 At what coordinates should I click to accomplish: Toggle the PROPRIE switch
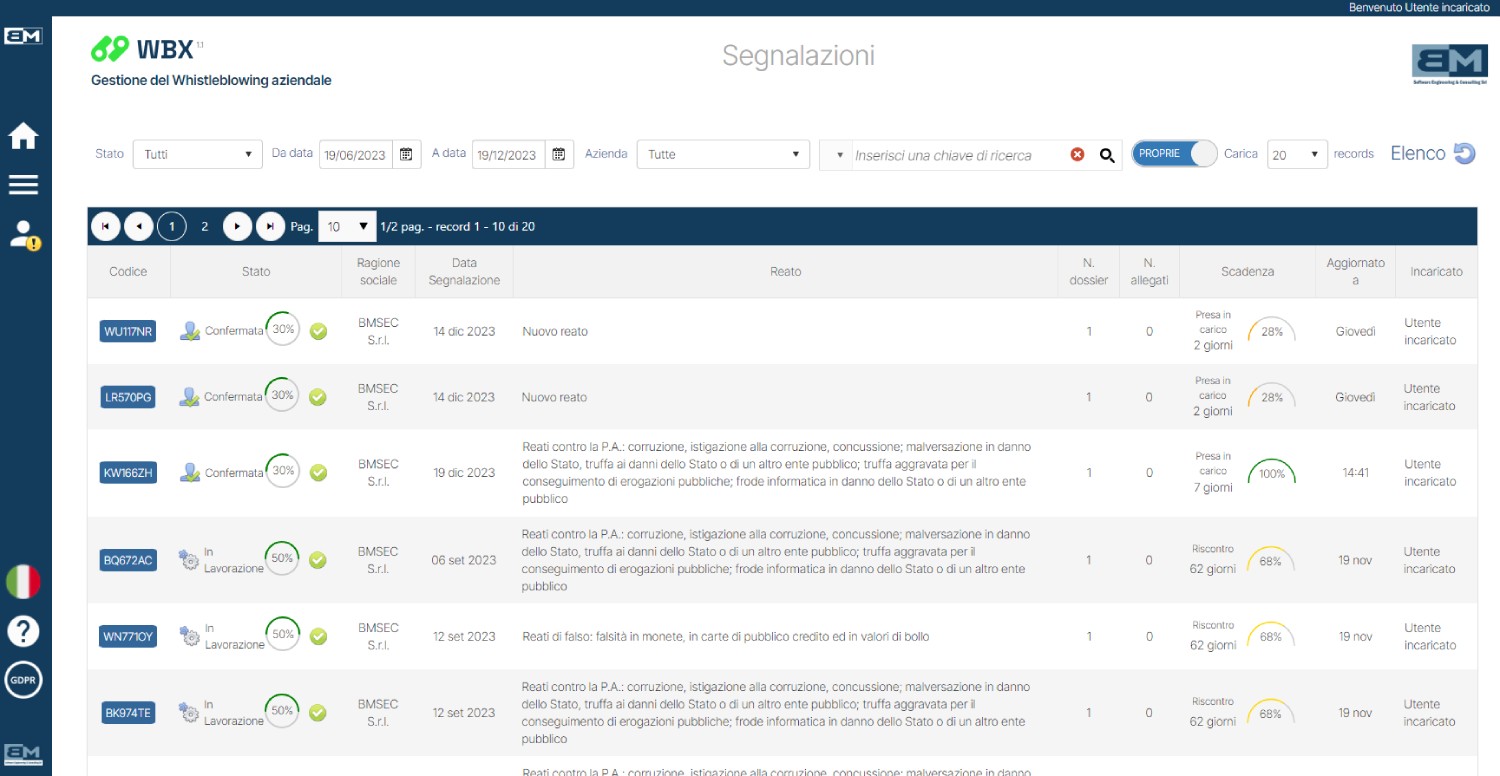click(1174, 154)
